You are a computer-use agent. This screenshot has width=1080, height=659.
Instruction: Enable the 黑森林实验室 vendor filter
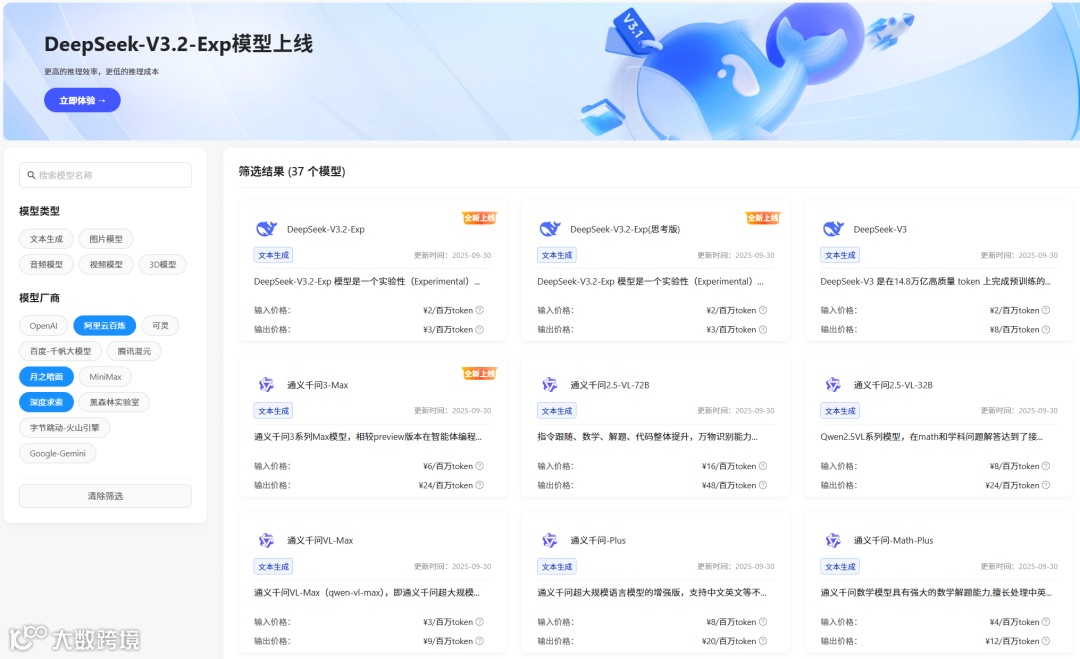[x=114, y=402]
